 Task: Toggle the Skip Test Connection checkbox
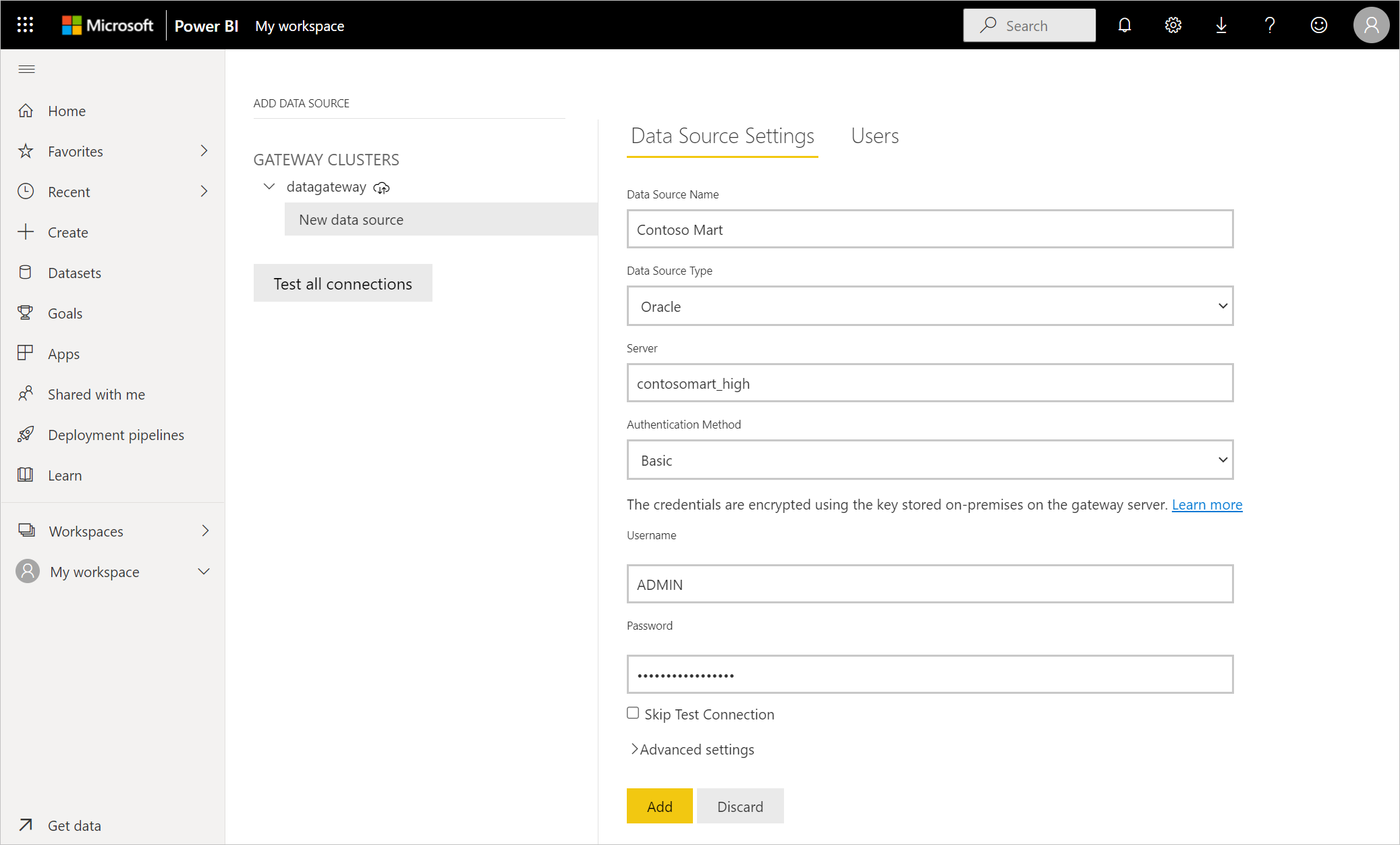pyautogui.click(x=633, y=713)
